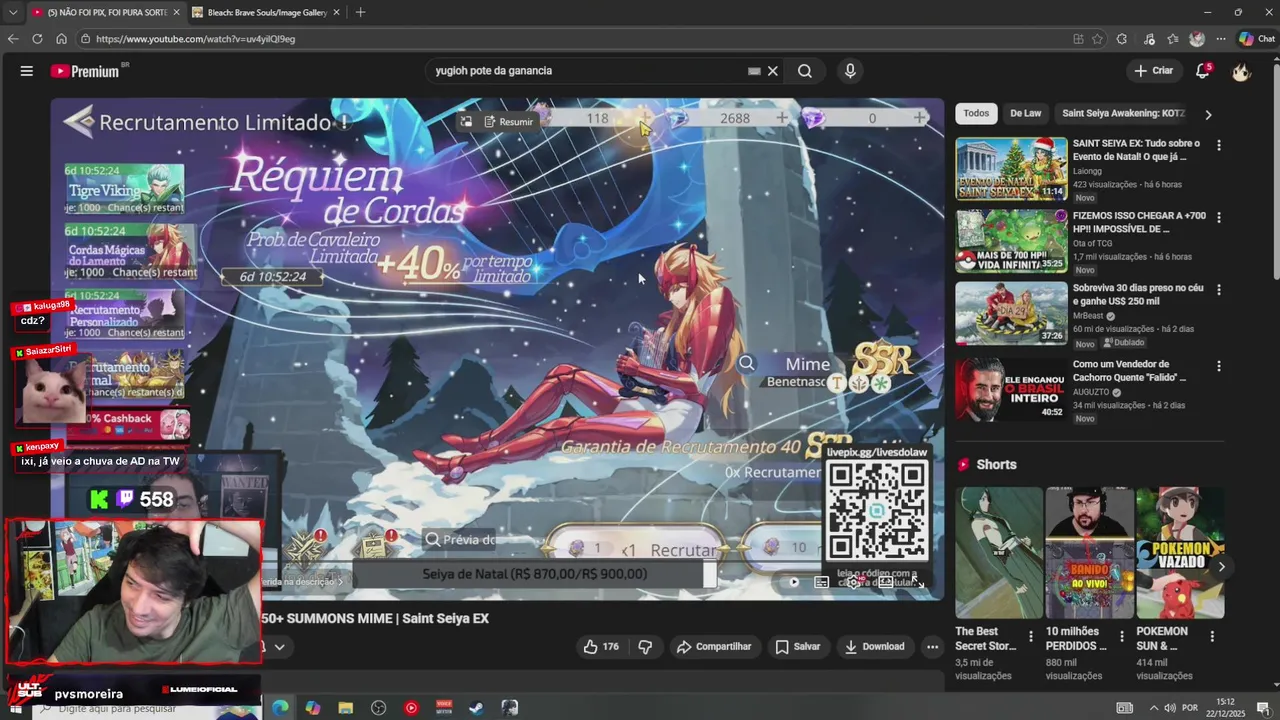Expand the channel dropdown chevron under the title
The width and height of the screenshot is (1280, 720).
(x=279, y=647)
